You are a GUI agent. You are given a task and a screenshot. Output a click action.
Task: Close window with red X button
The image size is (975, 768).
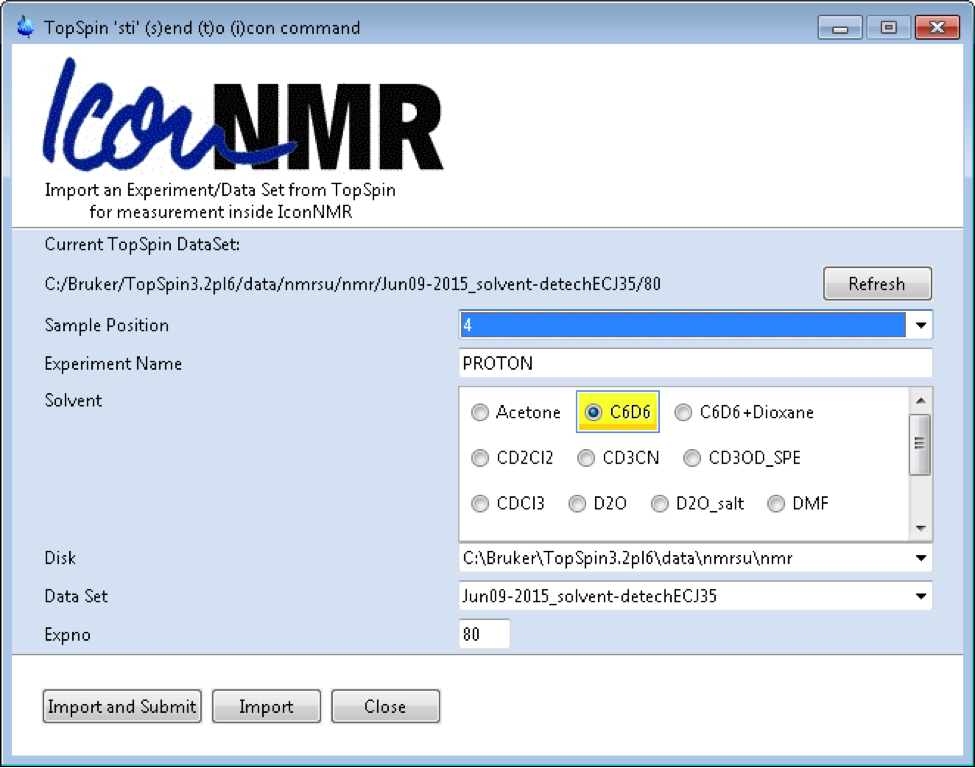(937, 28)
